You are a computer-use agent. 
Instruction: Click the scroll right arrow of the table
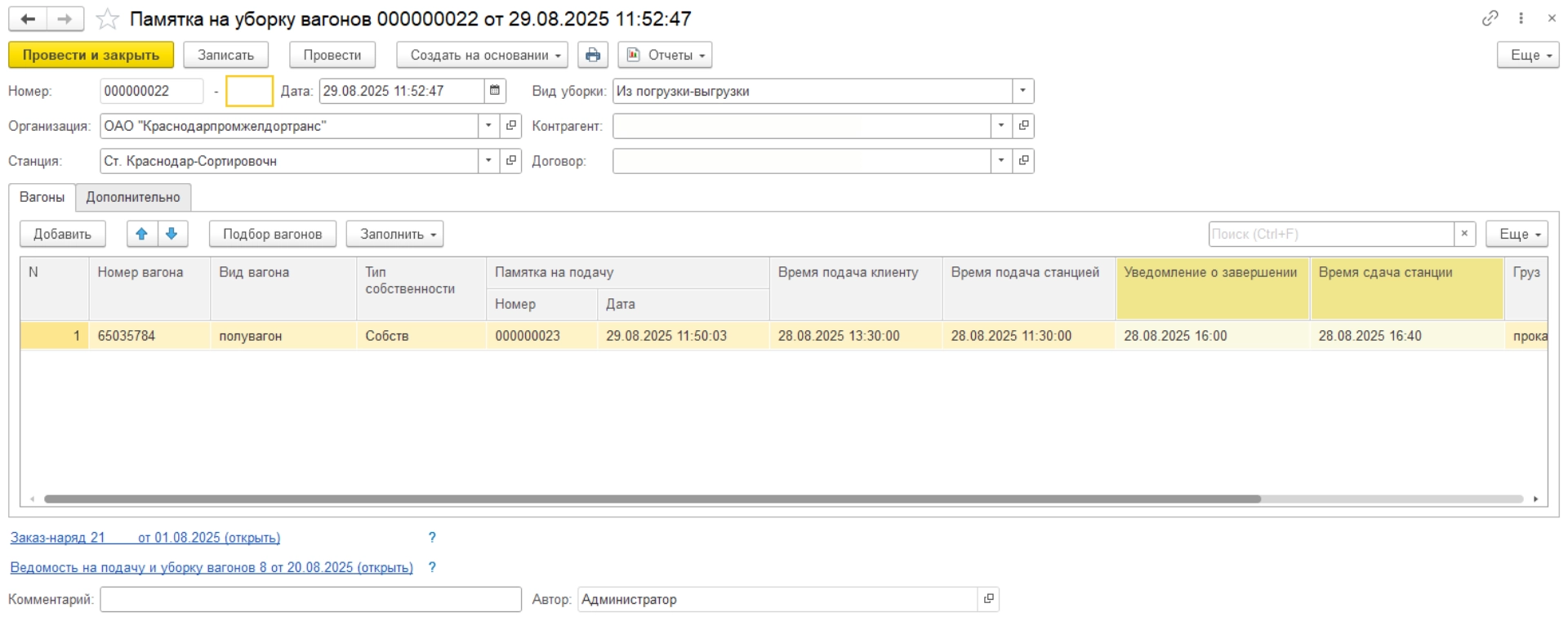[x=1536, y=499]
